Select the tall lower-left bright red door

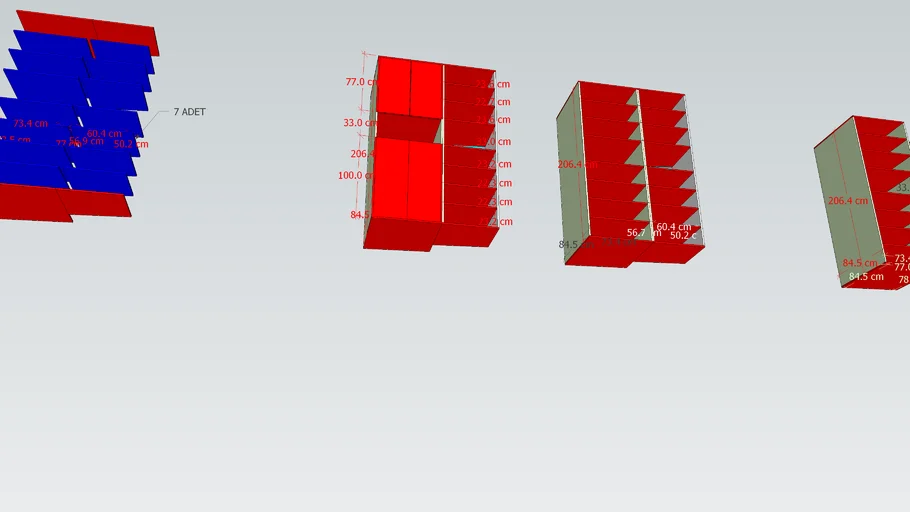click(x=392, y=180)
